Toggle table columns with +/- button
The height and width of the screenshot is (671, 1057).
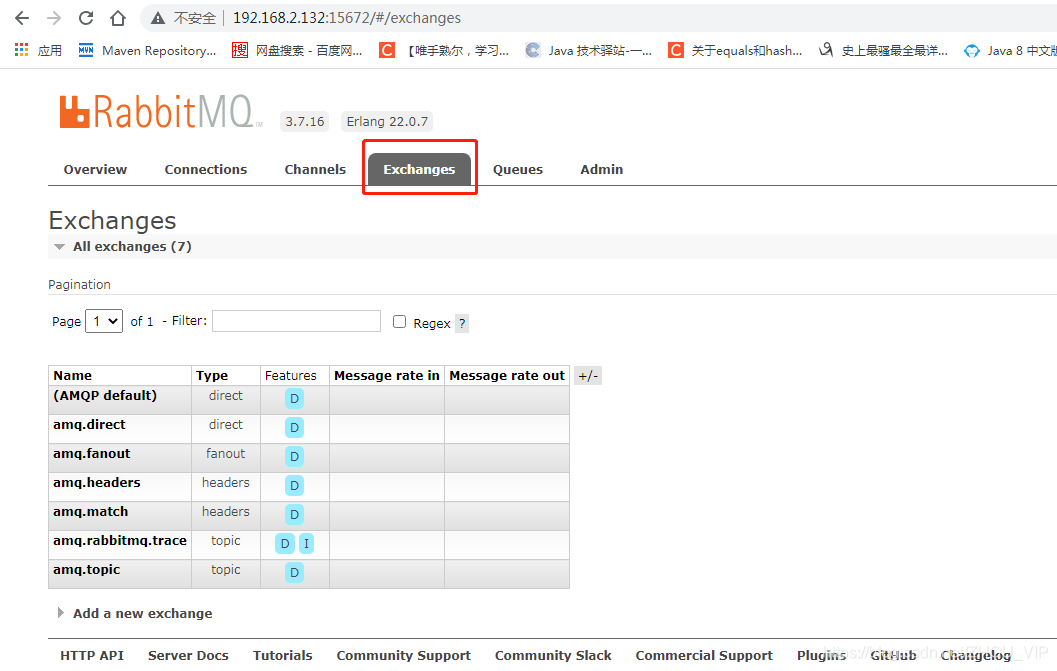pyautogui.click(x=588, y=376)
